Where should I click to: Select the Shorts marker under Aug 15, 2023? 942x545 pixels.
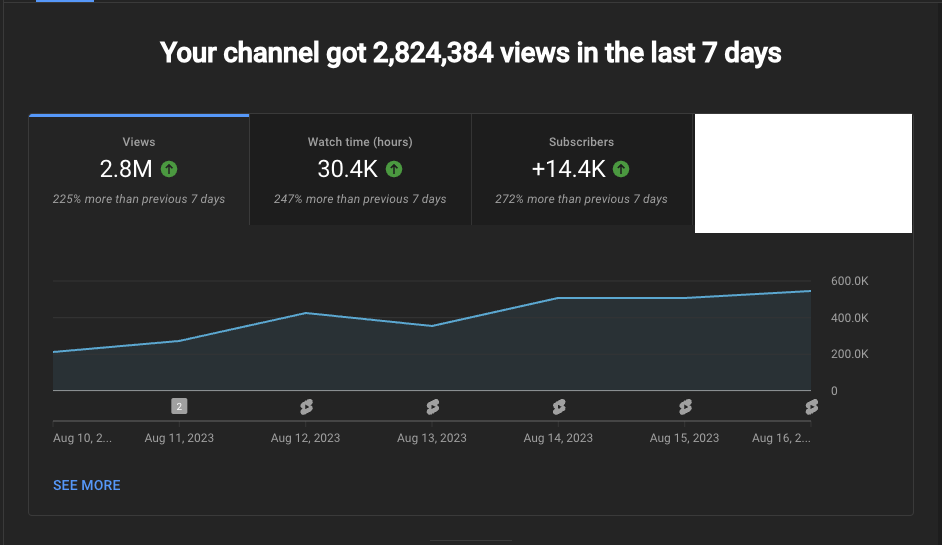pos(685,406)
